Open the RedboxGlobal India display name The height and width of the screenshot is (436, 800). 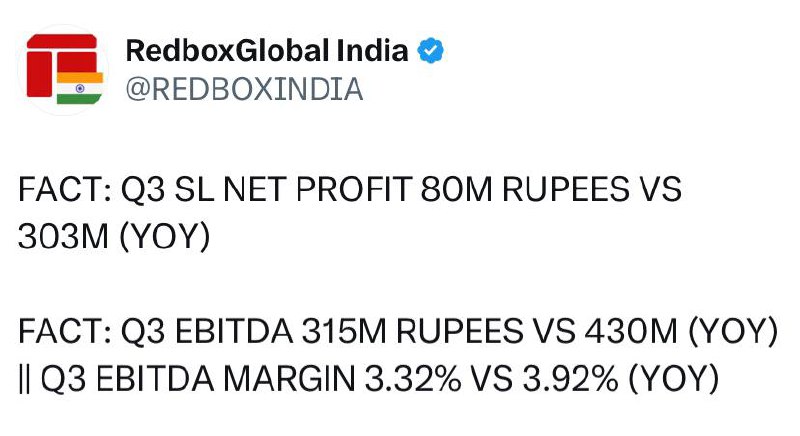[x=267, y=50]
